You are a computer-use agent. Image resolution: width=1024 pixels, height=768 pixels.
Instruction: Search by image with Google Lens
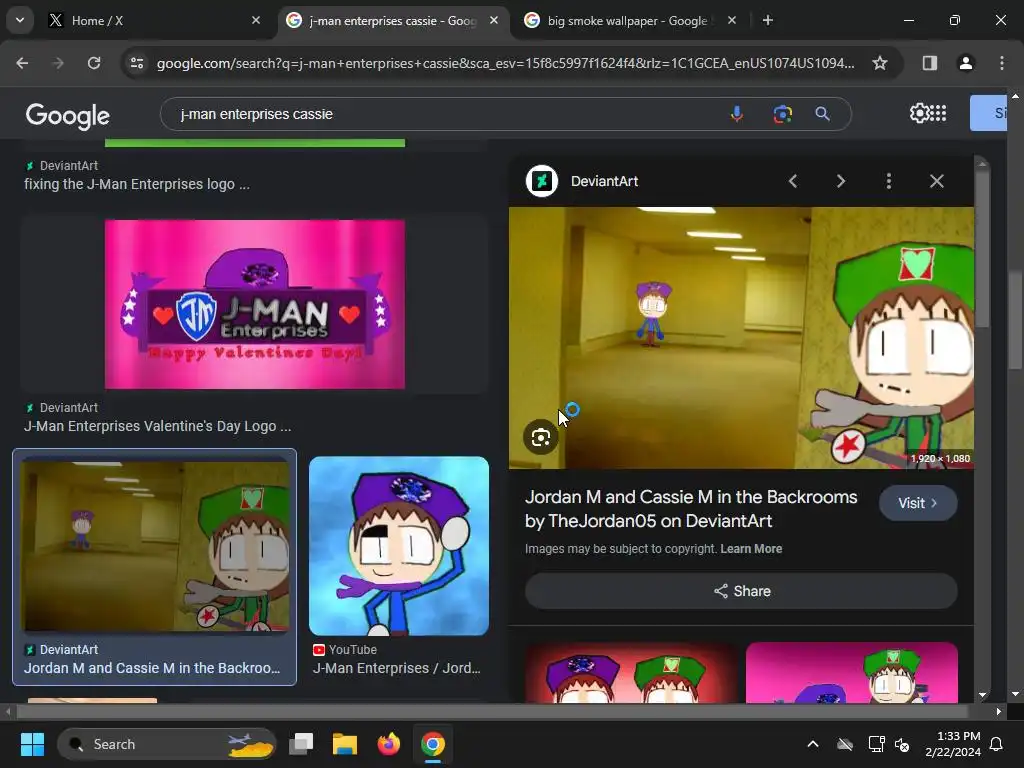pos(782,114)
